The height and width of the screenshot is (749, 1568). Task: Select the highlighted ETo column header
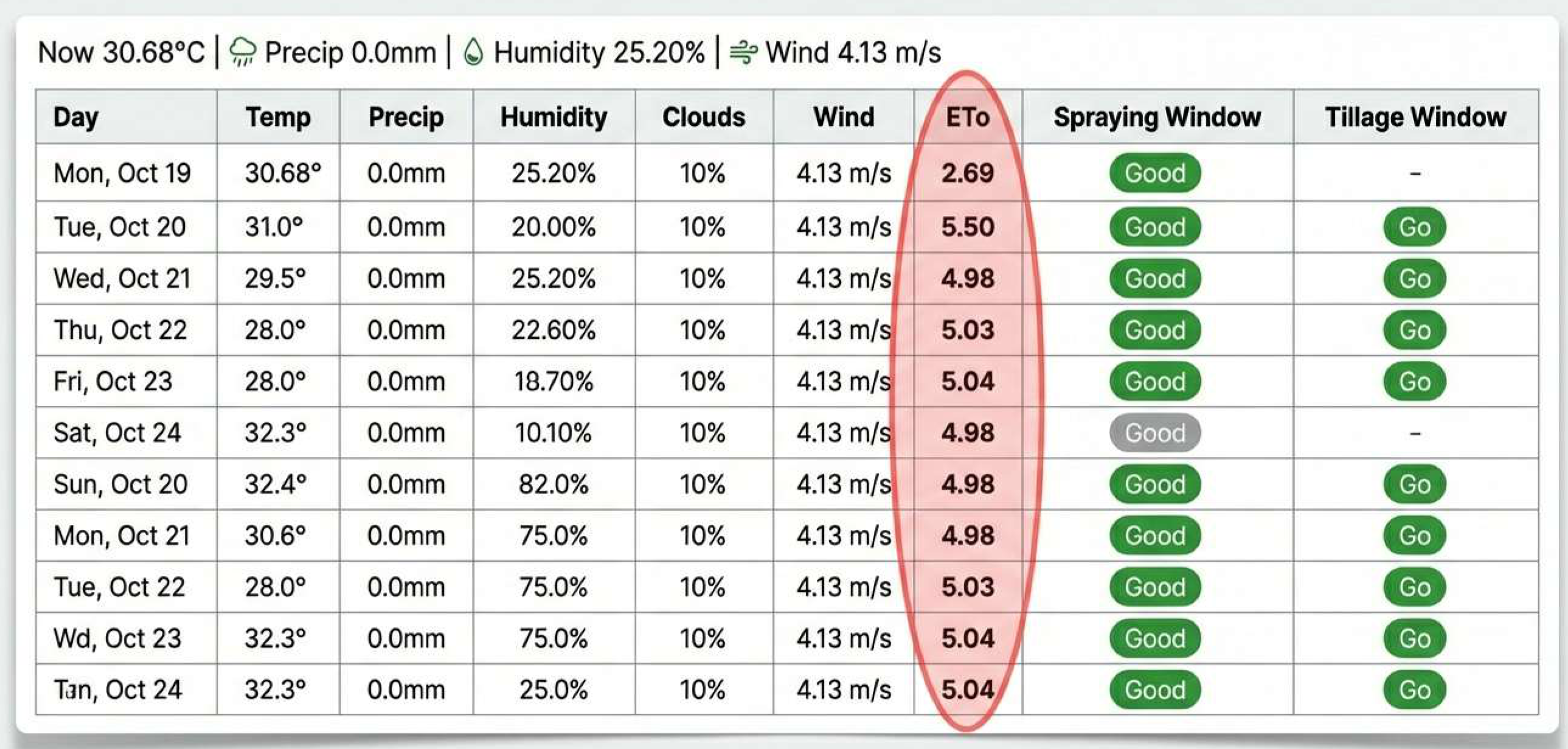(969, 117)
